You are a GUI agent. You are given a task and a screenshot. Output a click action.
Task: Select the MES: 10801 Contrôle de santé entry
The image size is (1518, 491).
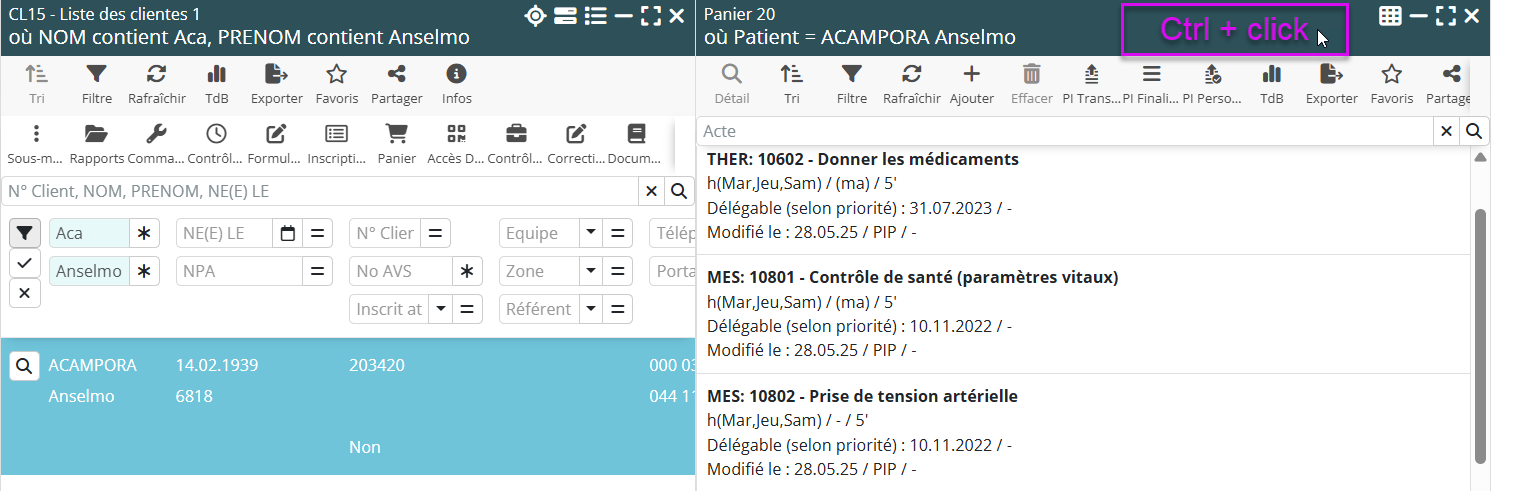pyautogui.click(x=912, y=277)
